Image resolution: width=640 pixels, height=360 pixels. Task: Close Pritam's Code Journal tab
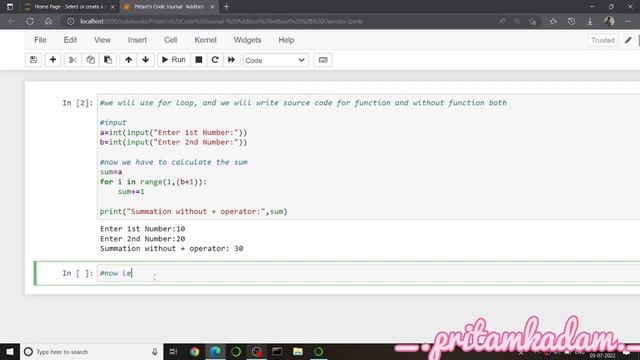tap(212, 7)
